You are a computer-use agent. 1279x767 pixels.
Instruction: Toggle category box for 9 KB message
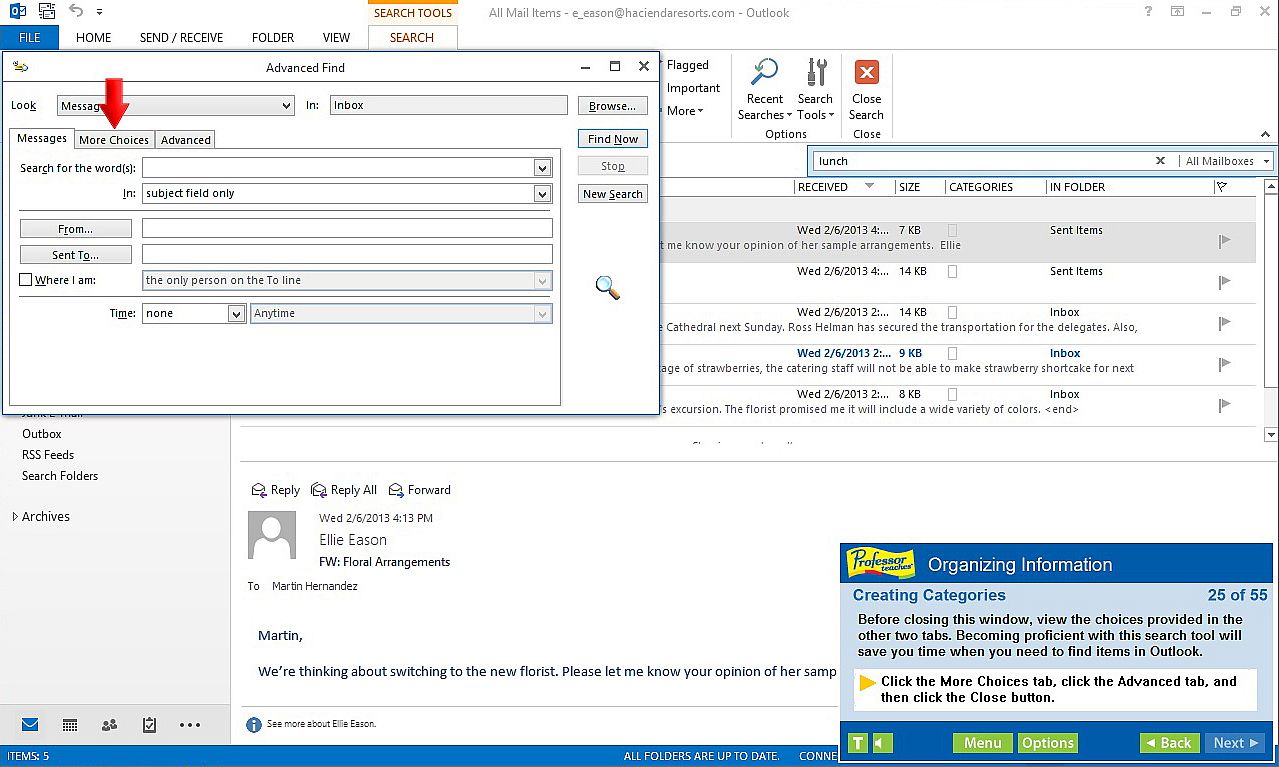(952, 353)
